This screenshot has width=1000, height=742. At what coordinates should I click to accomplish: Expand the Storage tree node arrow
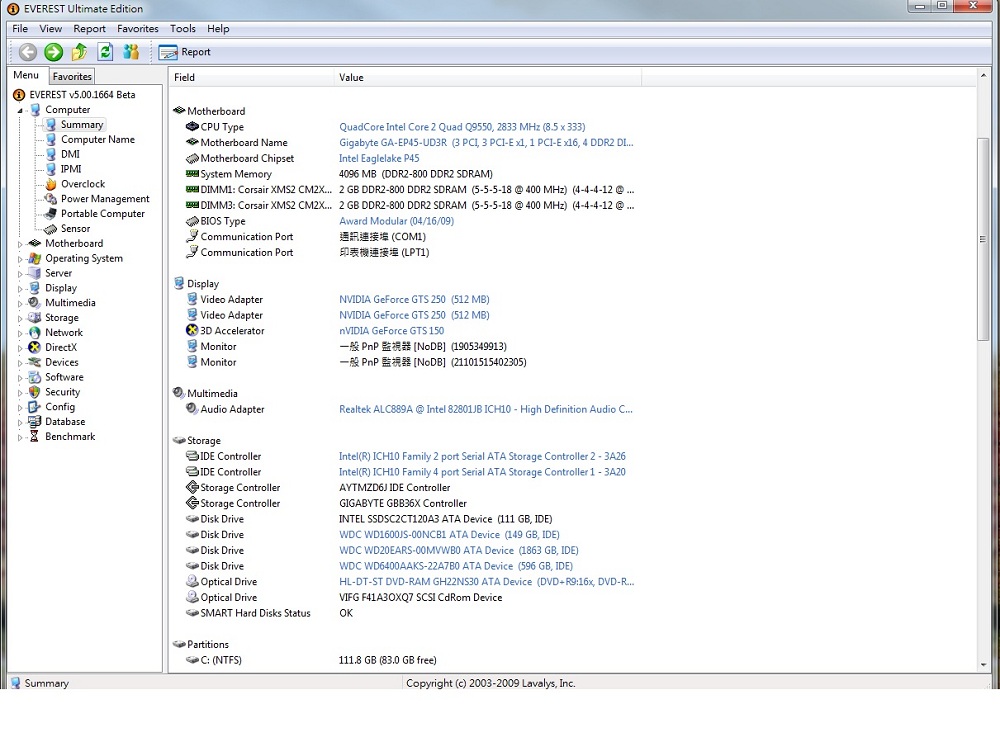20,318
